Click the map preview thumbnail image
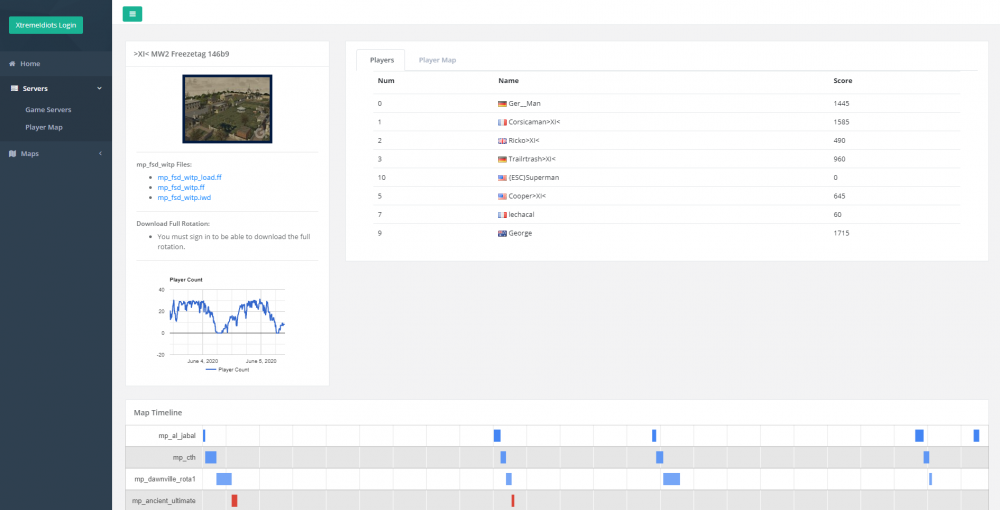Viewport: 1000px width, 510px height. [226, 108]
